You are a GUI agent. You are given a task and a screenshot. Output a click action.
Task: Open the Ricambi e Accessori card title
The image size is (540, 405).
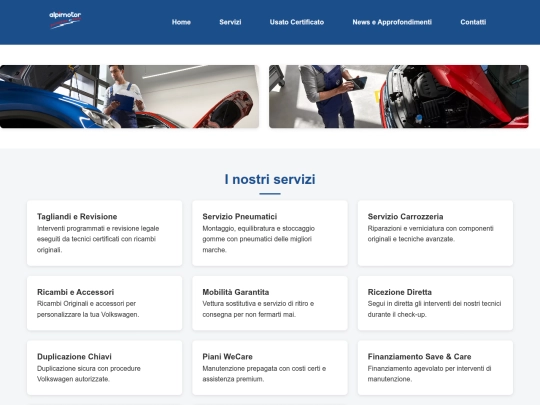[x=75, y=292]
